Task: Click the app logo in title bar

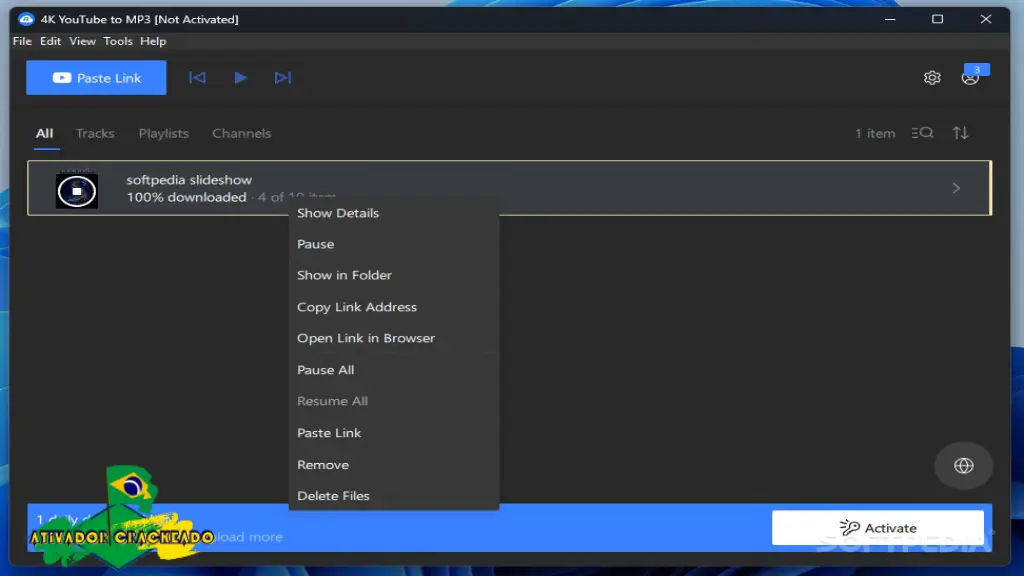Action: pos(26,19)
